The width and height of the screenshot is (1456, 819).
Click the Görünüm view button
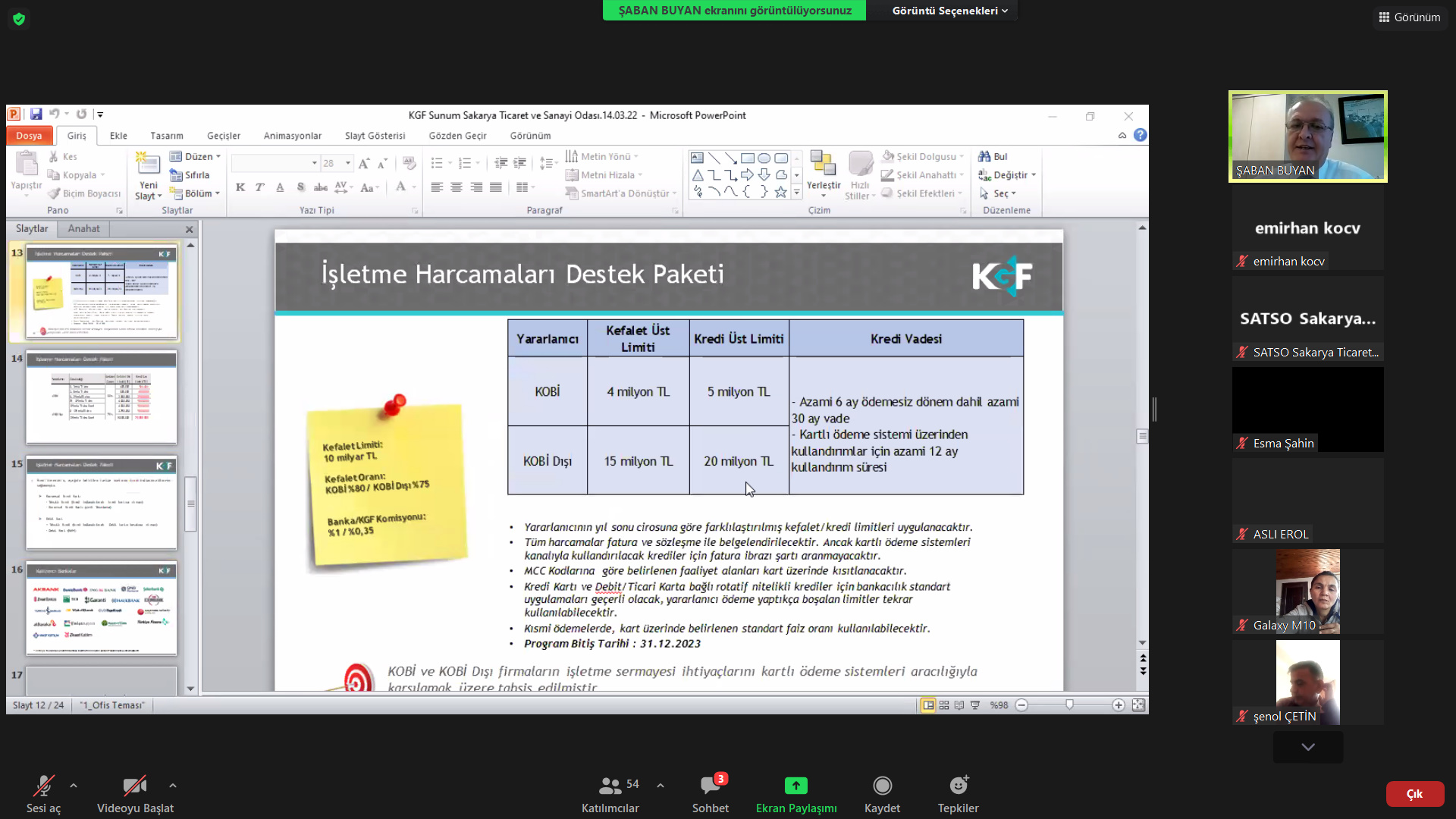pyautogui.click(x=1410, y=17)
